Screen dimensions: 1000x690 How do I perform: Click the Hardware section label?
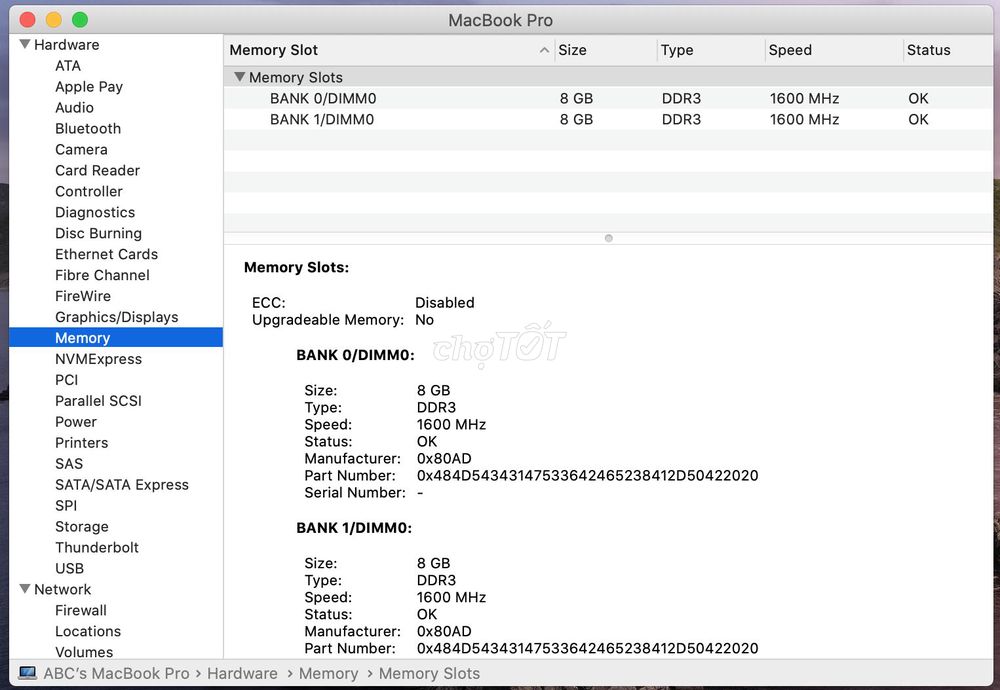tap(66, 45)
